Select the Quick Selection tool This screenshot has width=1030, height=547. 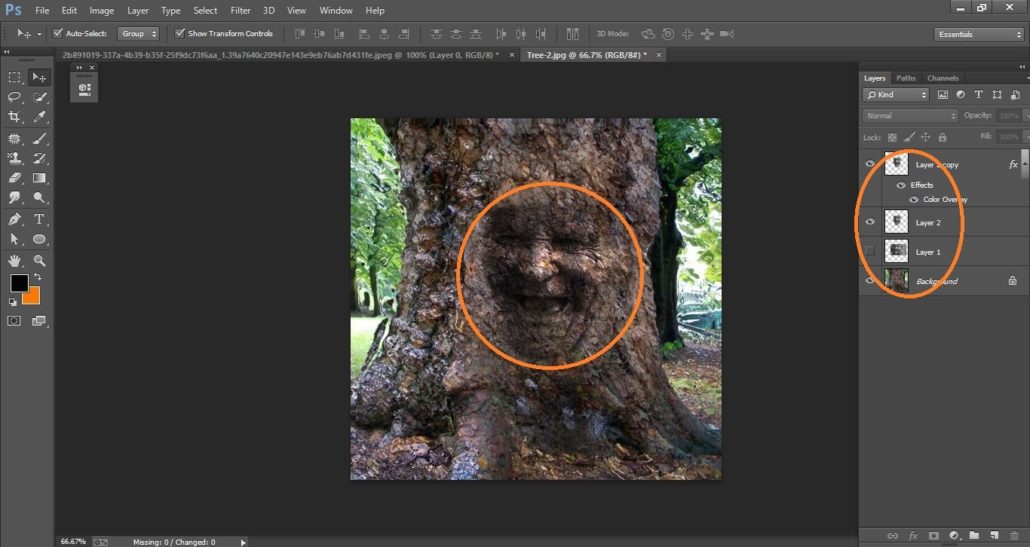[x=39, y=97]
